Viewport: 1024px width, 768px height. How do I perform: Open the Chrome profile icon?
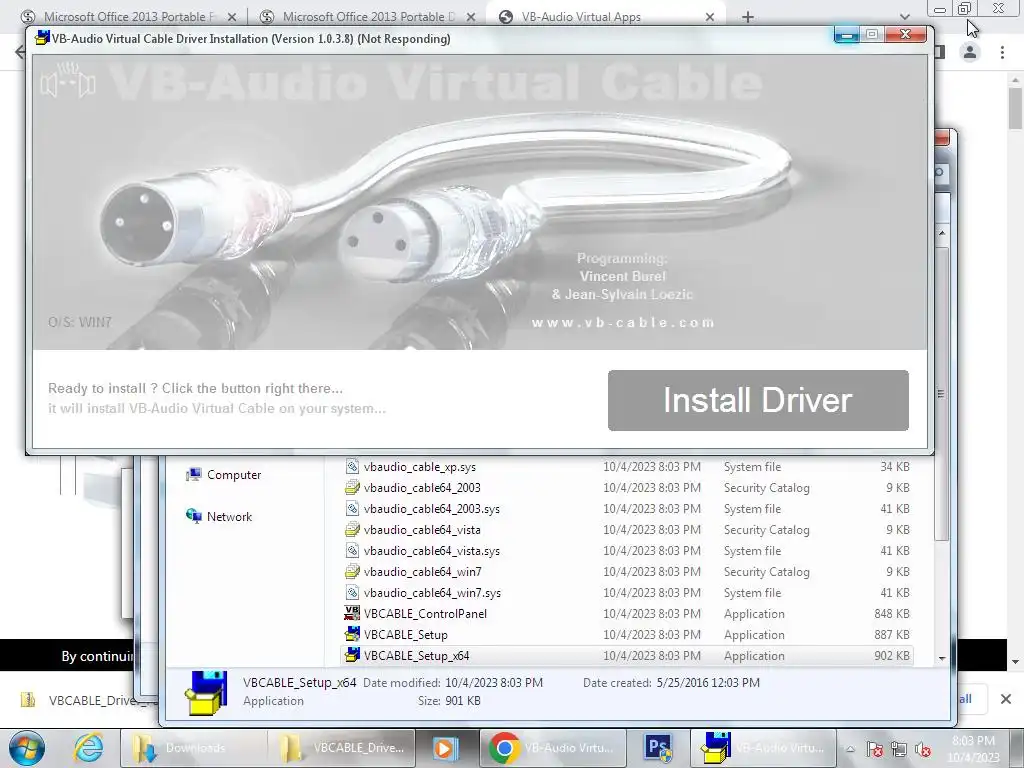(x=970, y=52)
